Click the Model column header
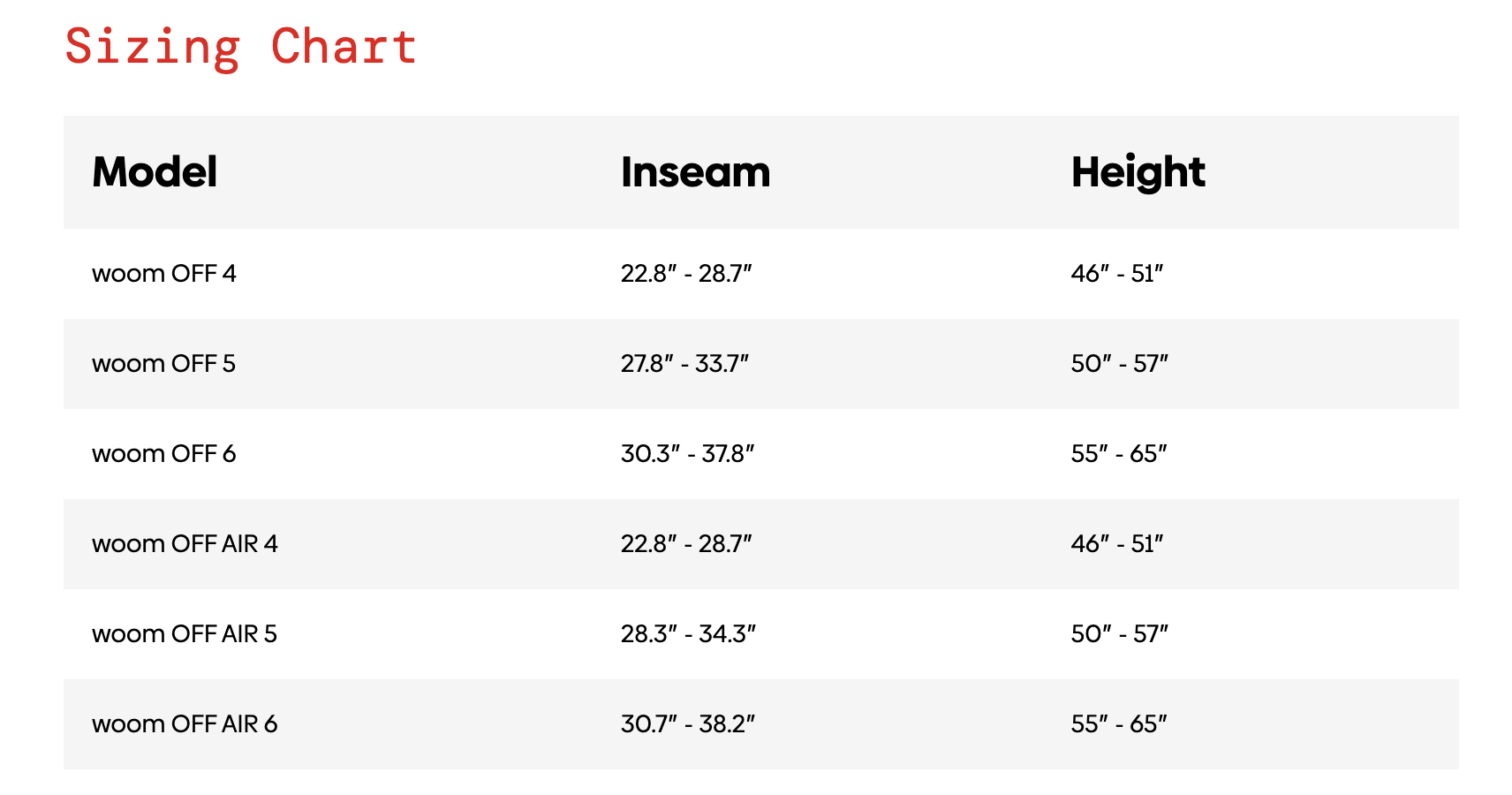Screen dimensions: 1512x795 click(x=155, y=172)
